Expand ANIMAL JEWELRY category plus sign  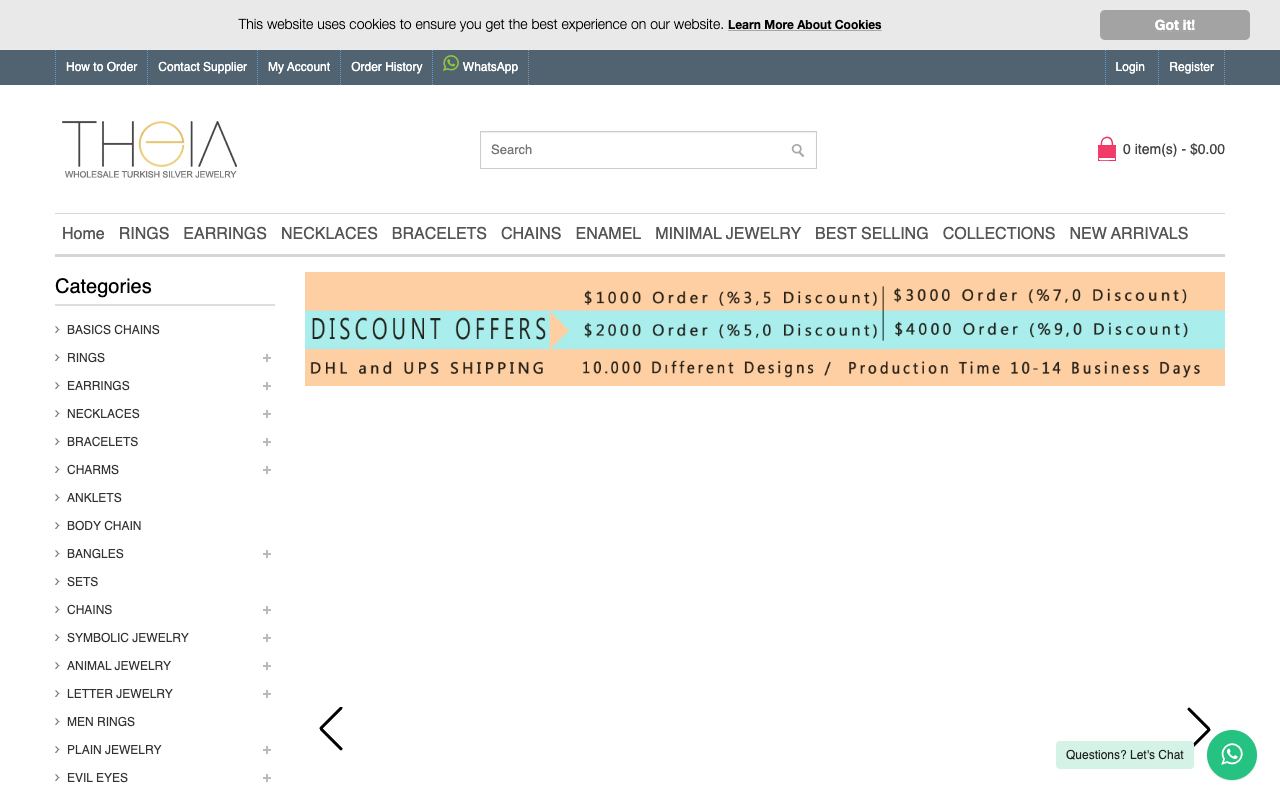[267, 666]
